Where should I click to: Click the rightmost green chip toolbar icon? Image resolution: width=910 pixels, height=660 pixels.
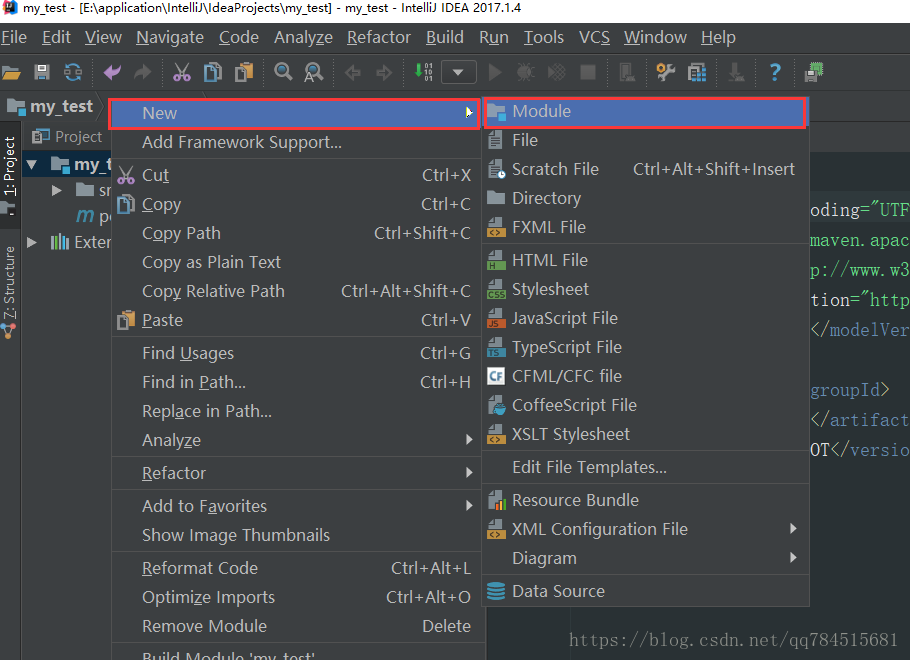tap(814, 72)
